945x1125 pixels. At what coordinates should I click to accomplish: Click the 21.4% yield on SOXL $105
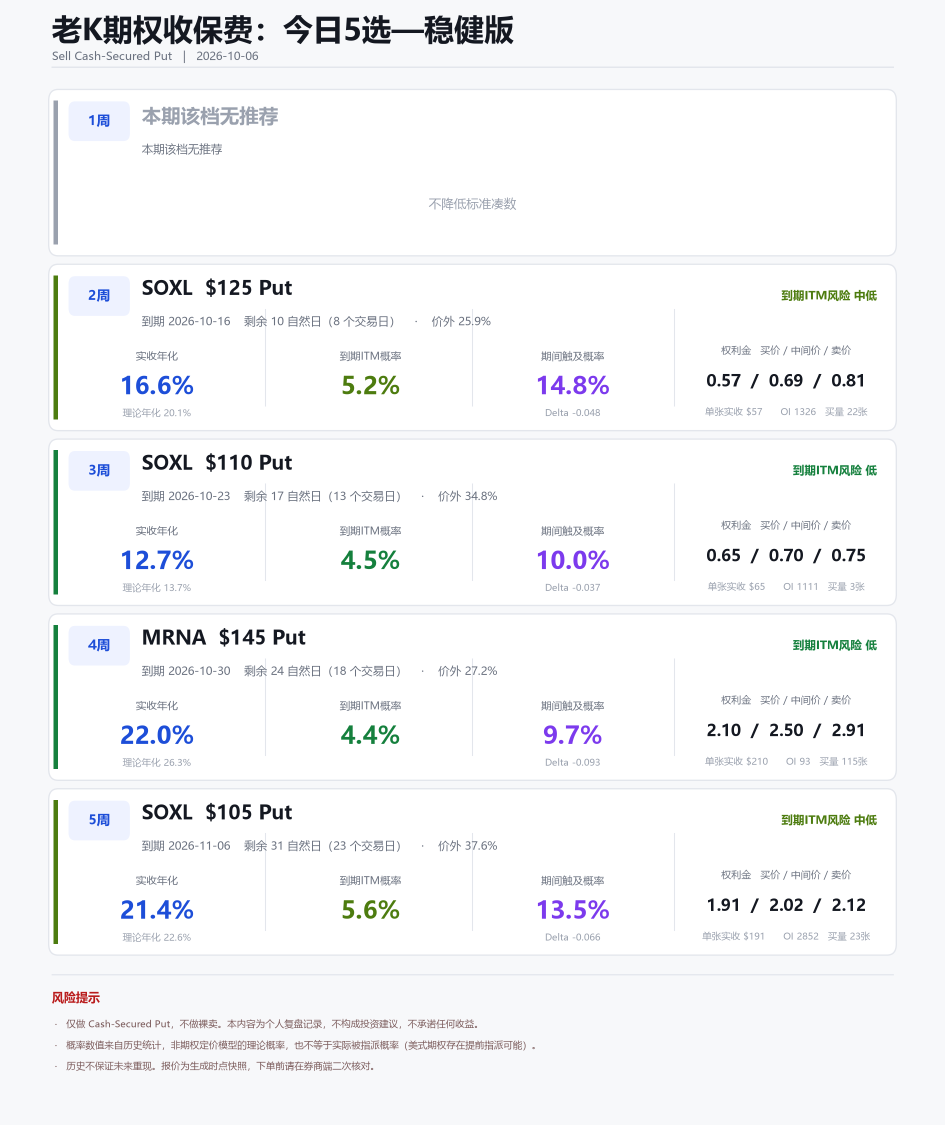(156, 910)
